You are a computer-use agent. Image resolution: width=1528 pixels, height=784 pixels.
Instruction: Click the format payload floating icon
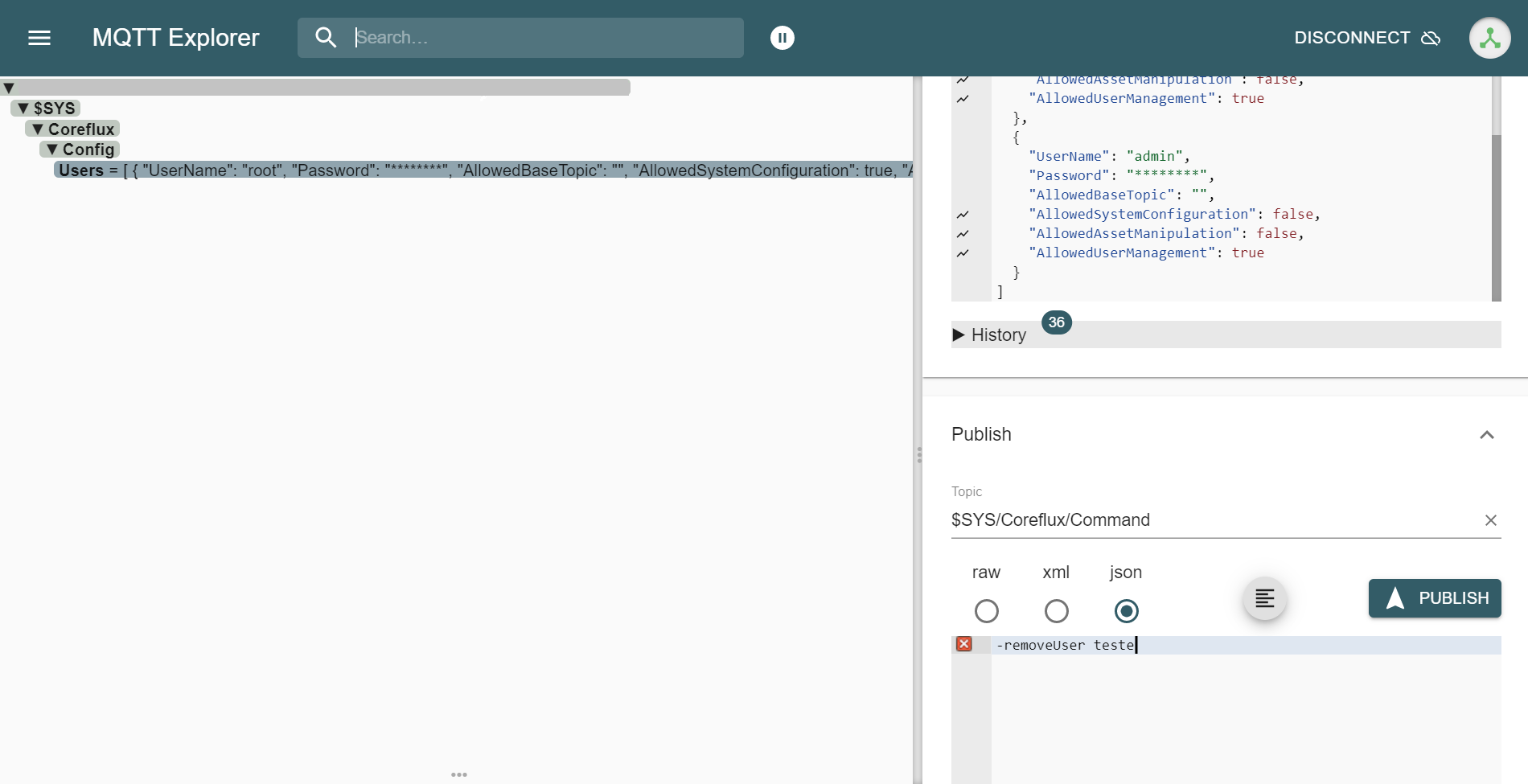pyautogui.click(x=1264, y=598)
